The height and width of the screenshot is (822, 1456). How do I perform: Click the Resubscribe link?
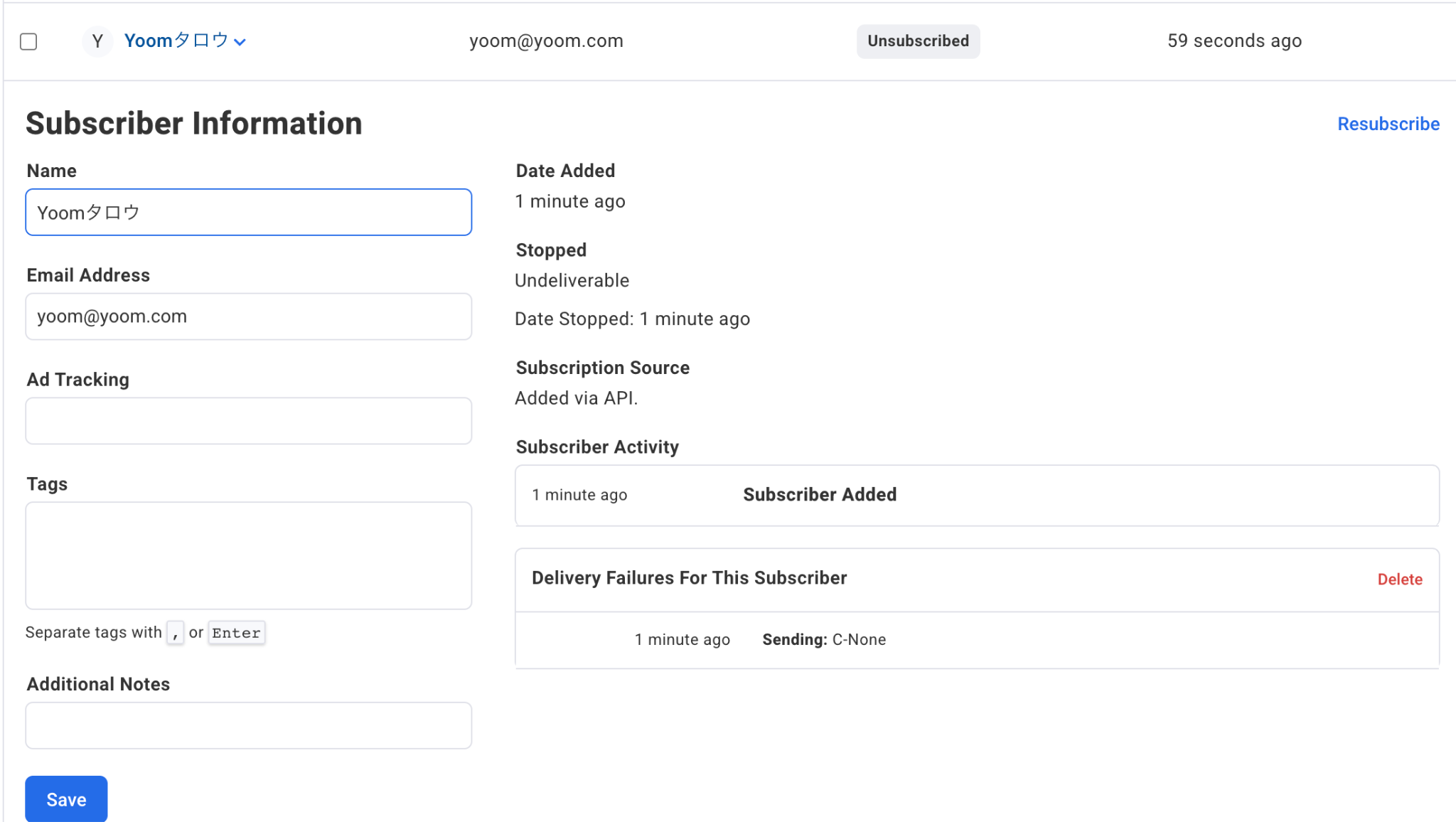[x=1388, y=124]
